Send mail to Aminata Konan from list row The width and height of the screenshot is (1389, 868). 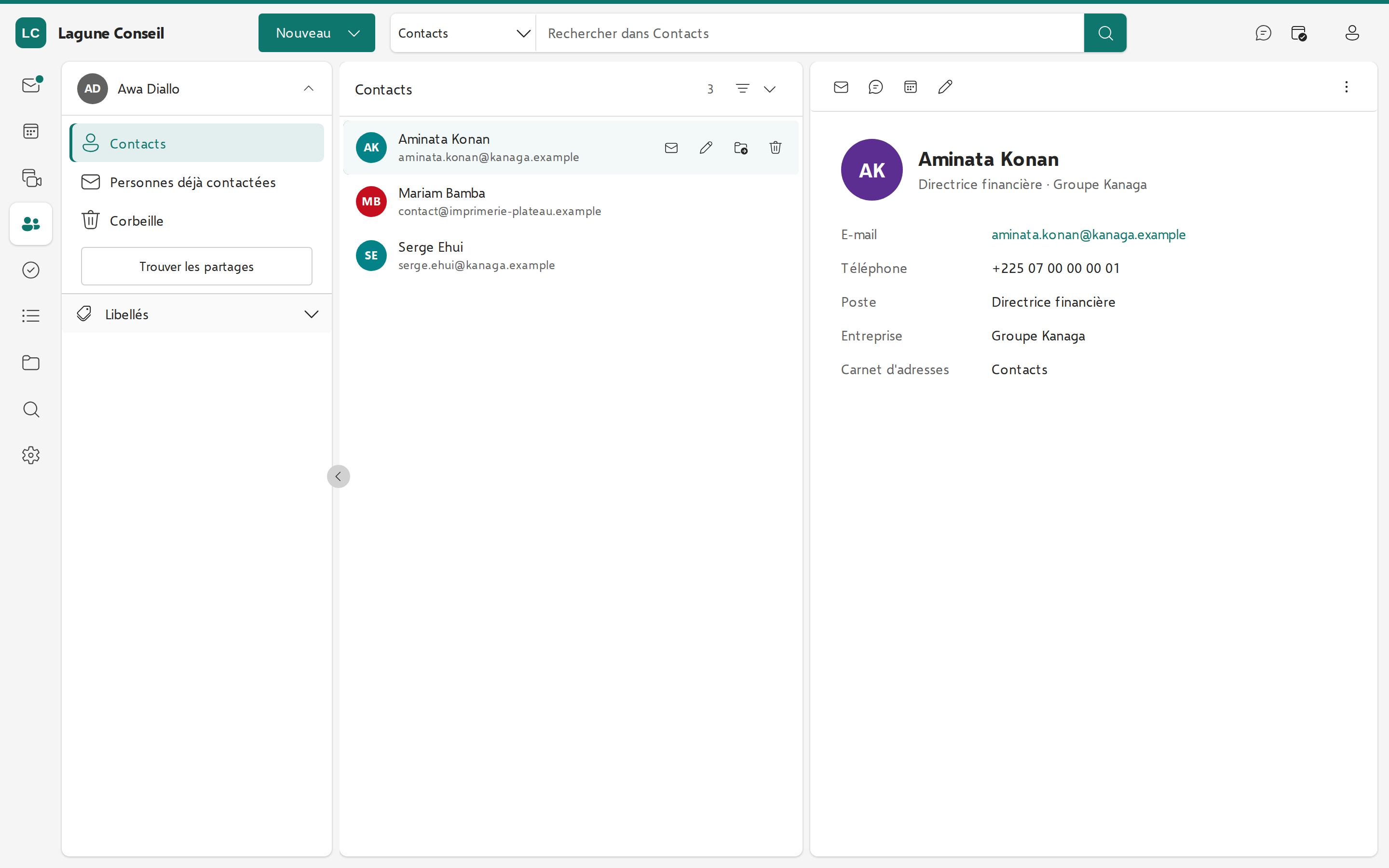pyautogui.click(x=671, y=148)
